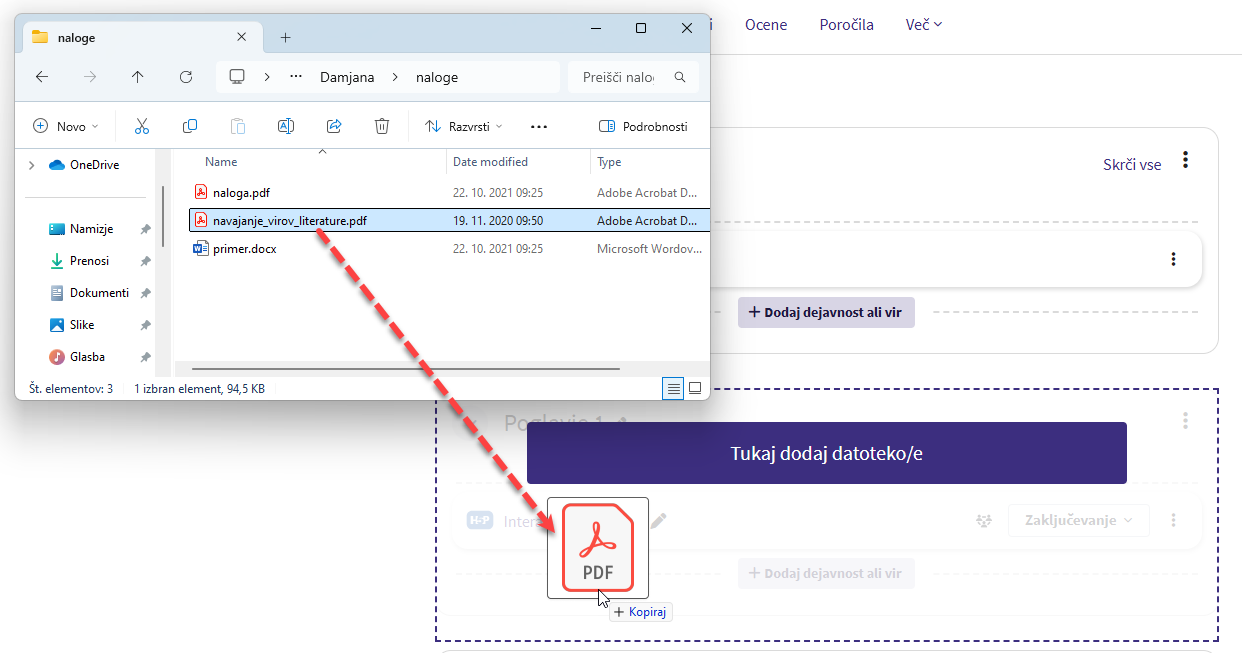Open the Razvrsti sort dropdown
Image resolution: width=1245 pixels, height=653 pixels.
click(x=464, y=127)
